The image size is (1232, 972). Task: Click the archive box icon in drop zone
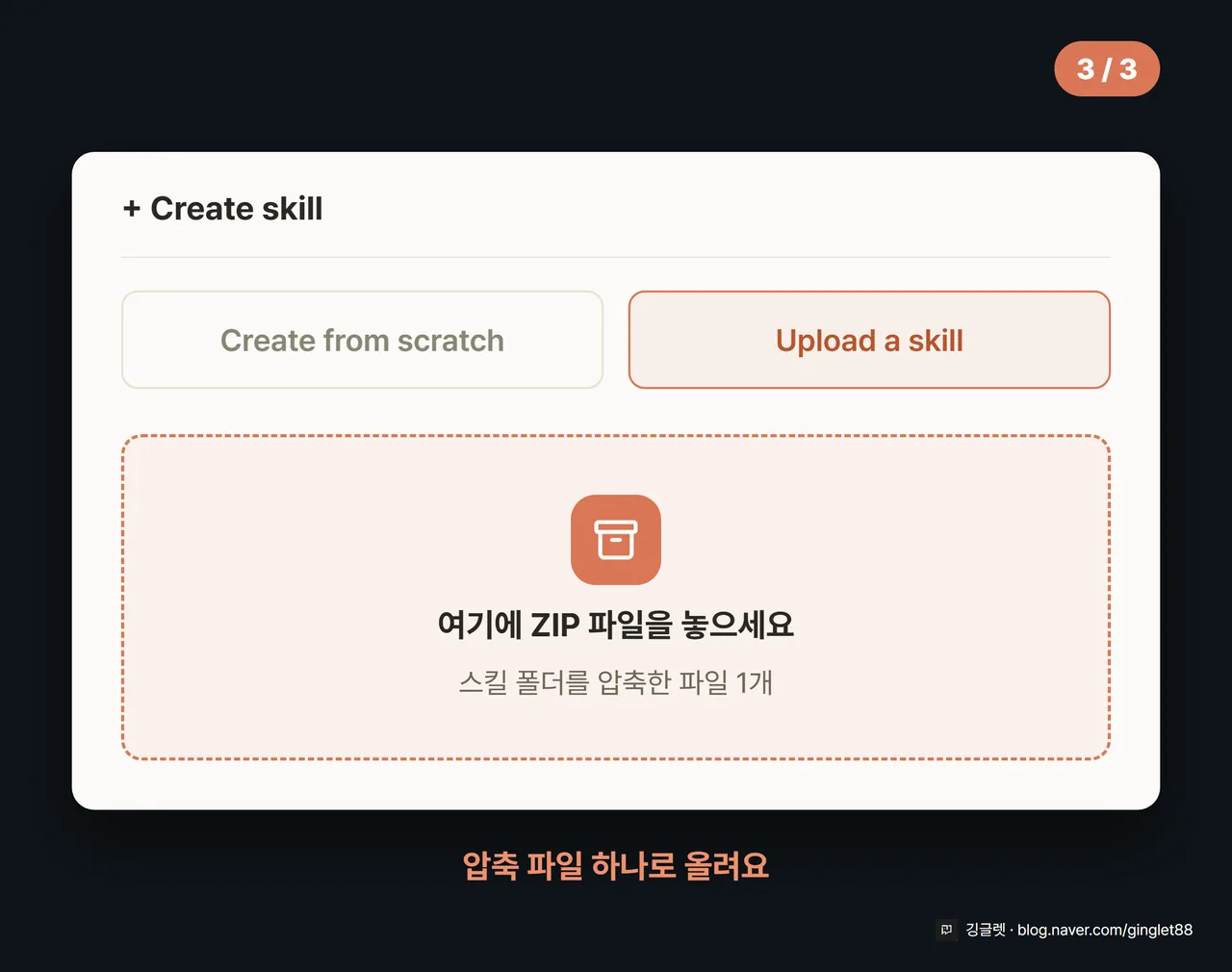[x=616, y=540]
